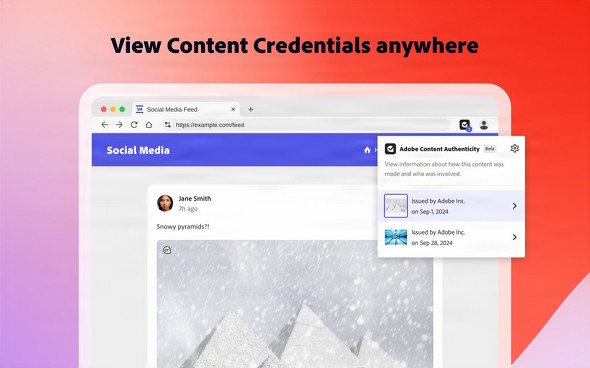Open credential issued on Sep 1, 2024
This screenshot has height=368, width=590.
451,206
